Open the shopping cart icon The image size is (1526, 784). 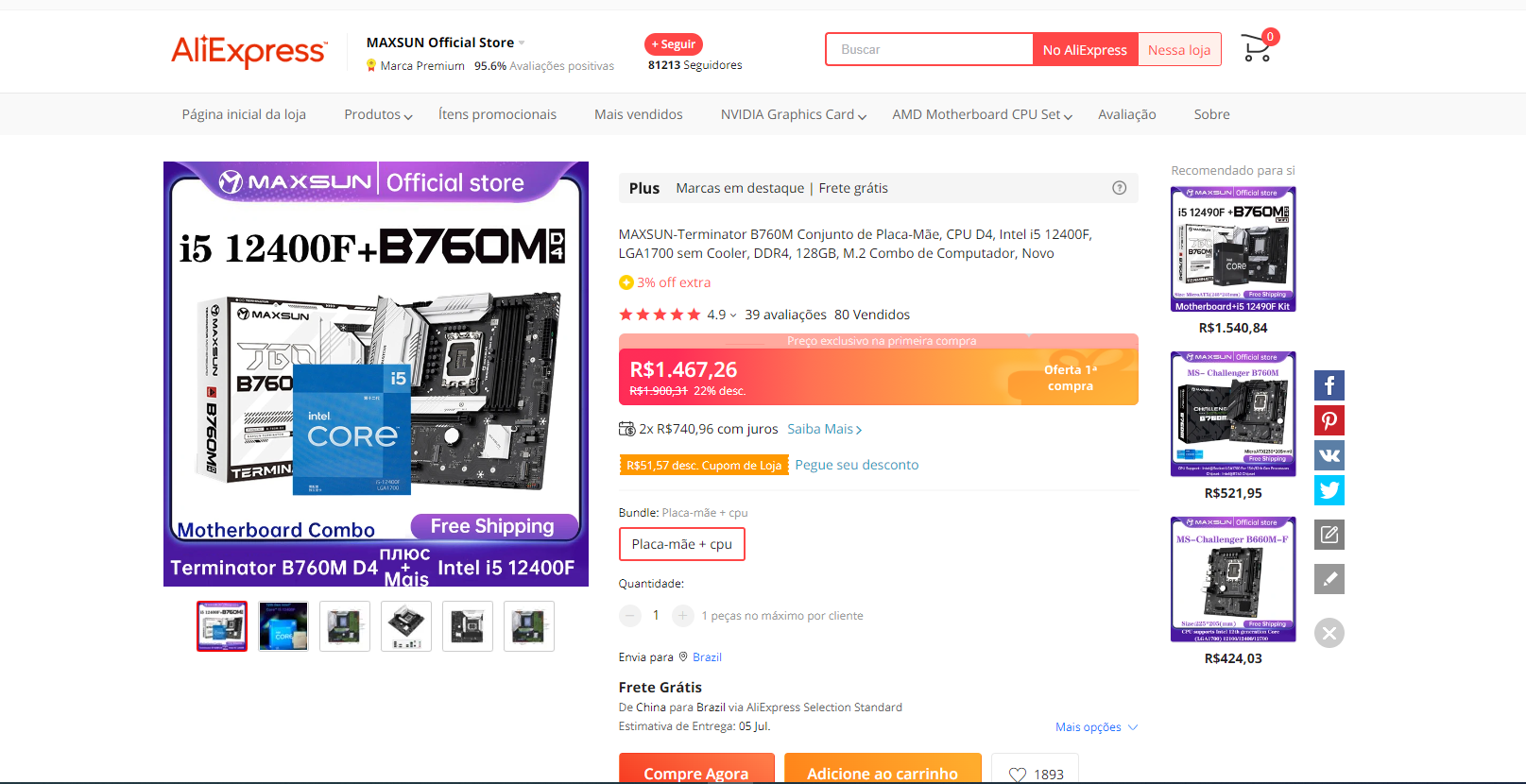1258,48
